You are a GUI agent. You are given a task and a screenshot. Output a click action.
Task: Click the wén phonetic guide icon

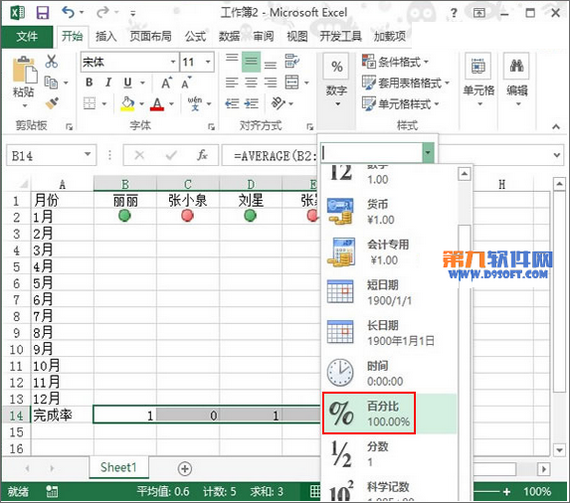[194, 104]
